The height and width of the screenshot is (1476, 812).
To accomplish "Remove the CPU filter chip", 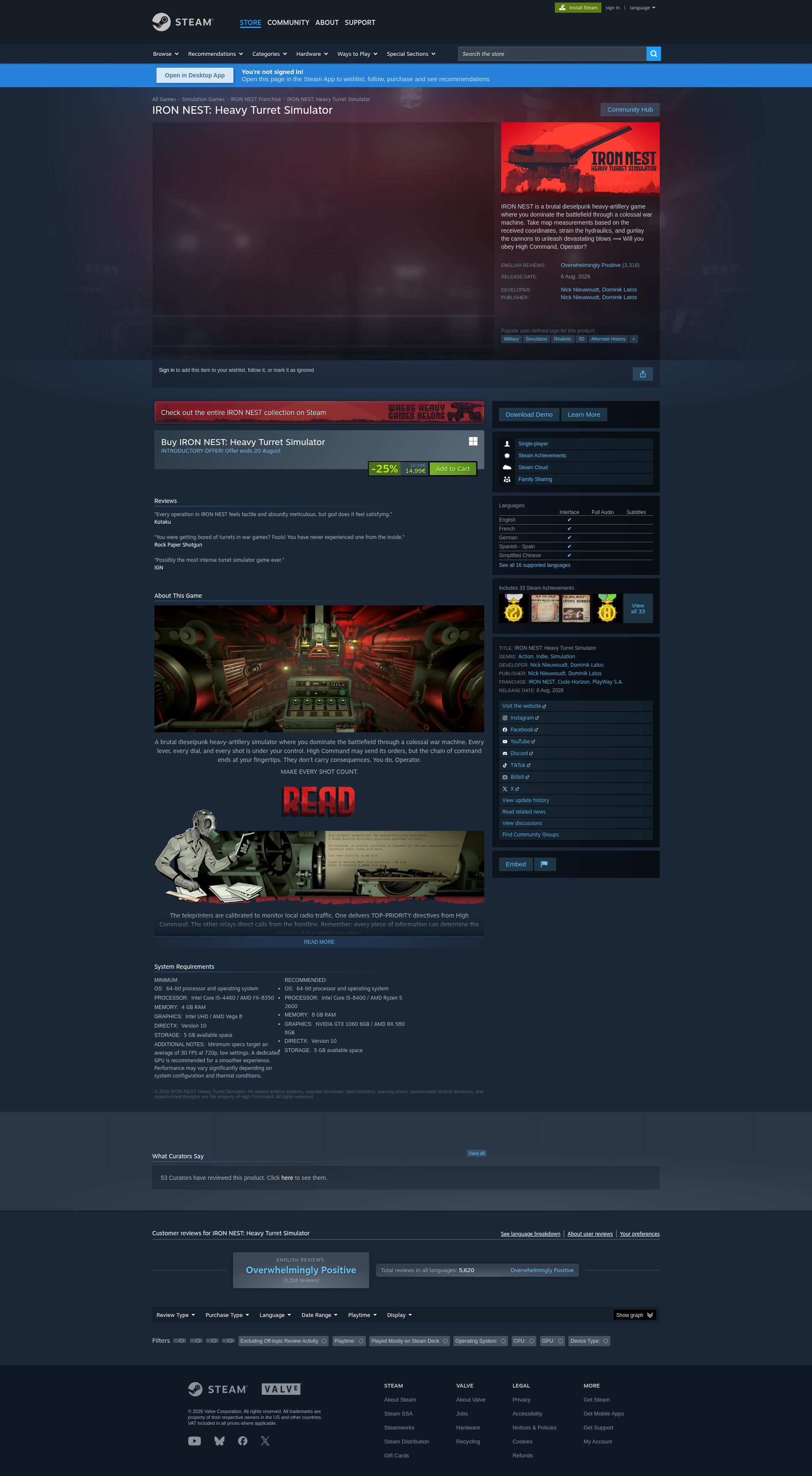I will point(532,1341).
